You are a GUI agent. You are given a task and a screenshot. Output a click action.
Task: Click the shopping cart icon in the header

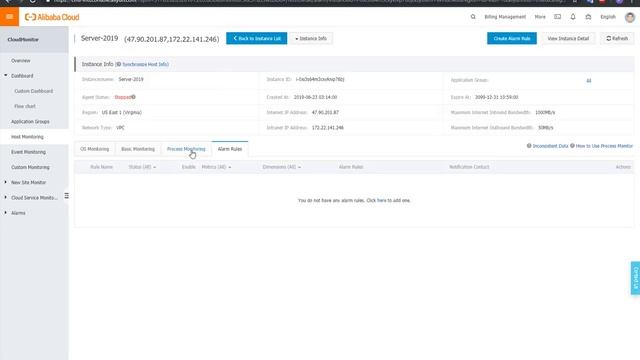point(588,17)
